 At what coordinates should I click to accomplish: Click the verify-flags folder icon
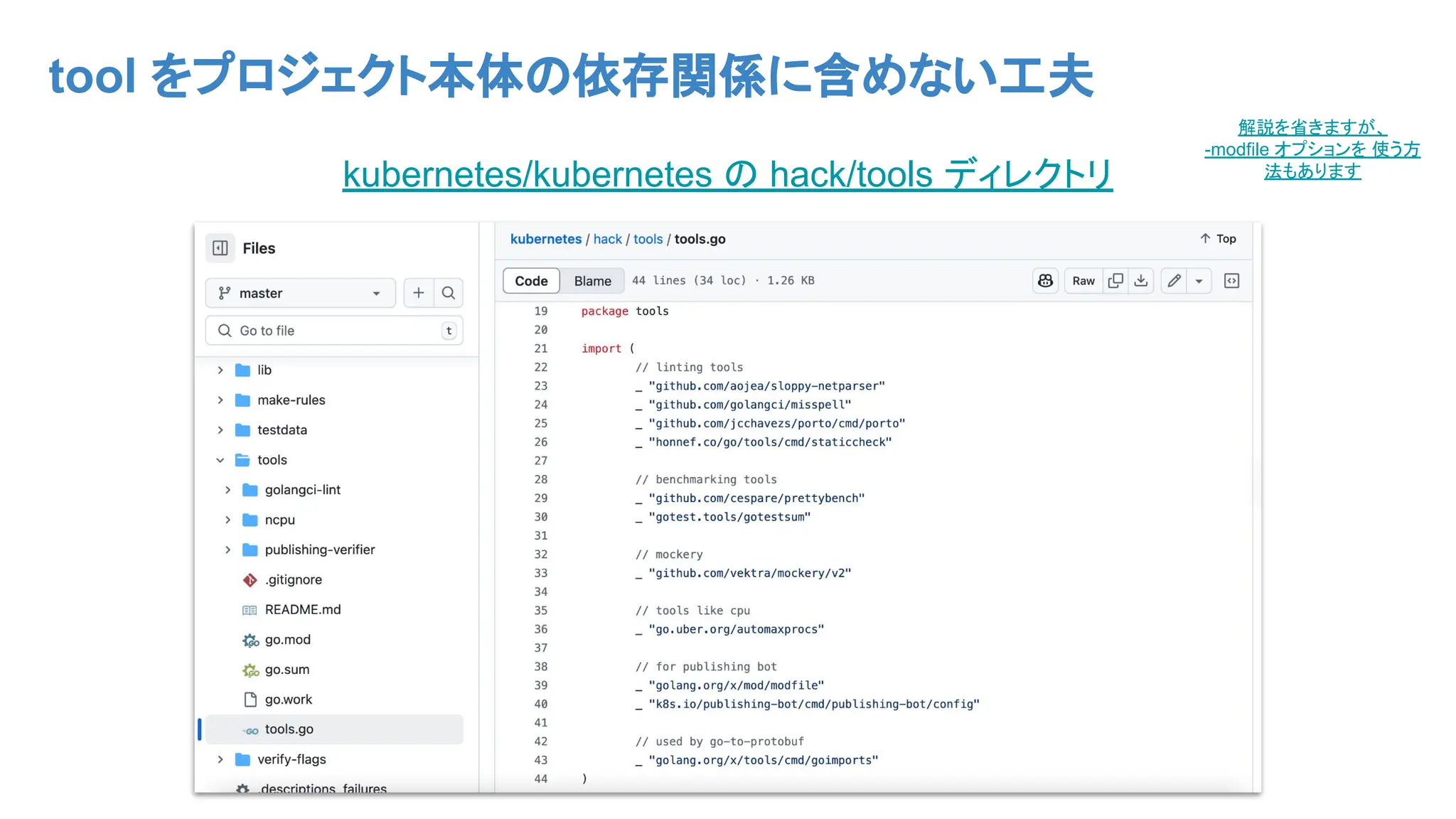(242, 759)
